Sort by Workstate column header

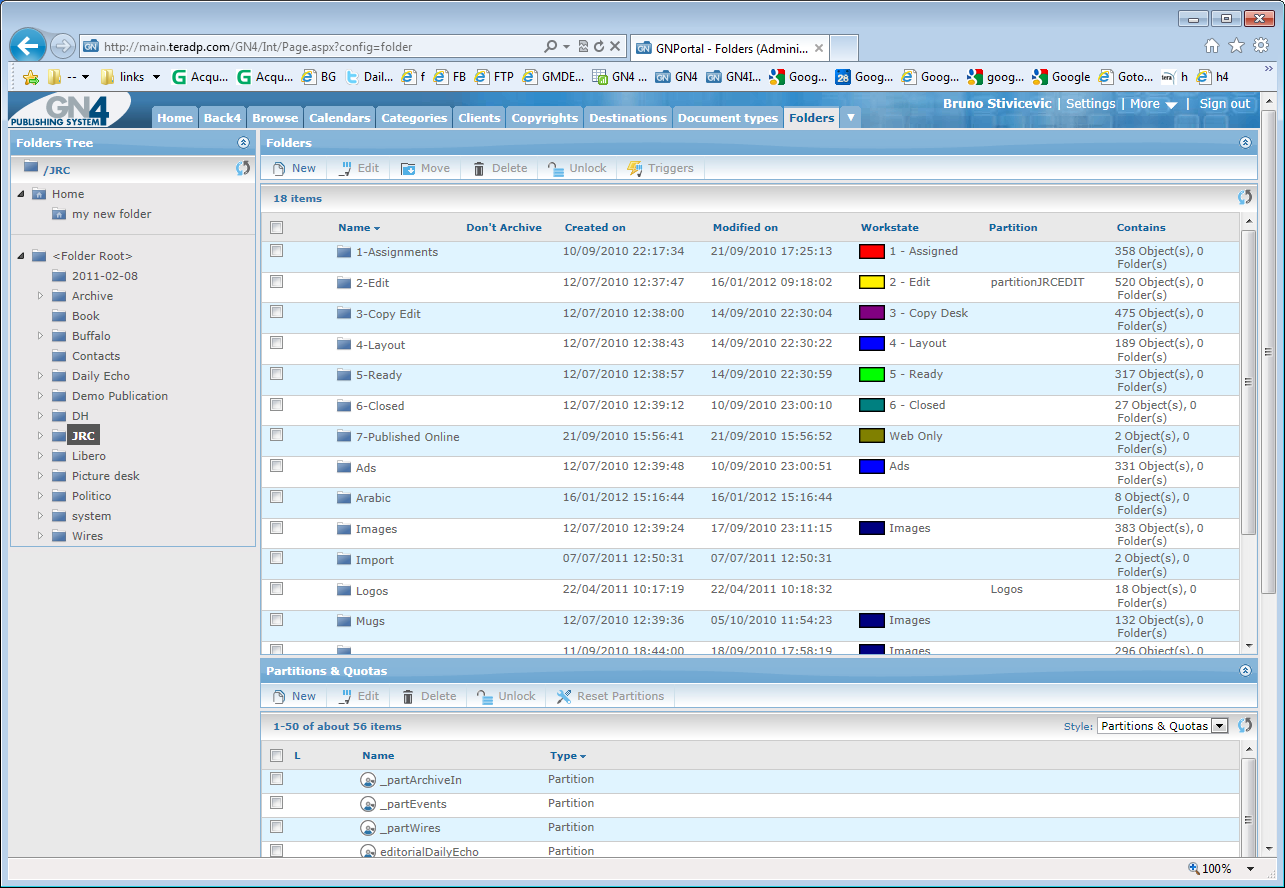(x=890, y=228)
